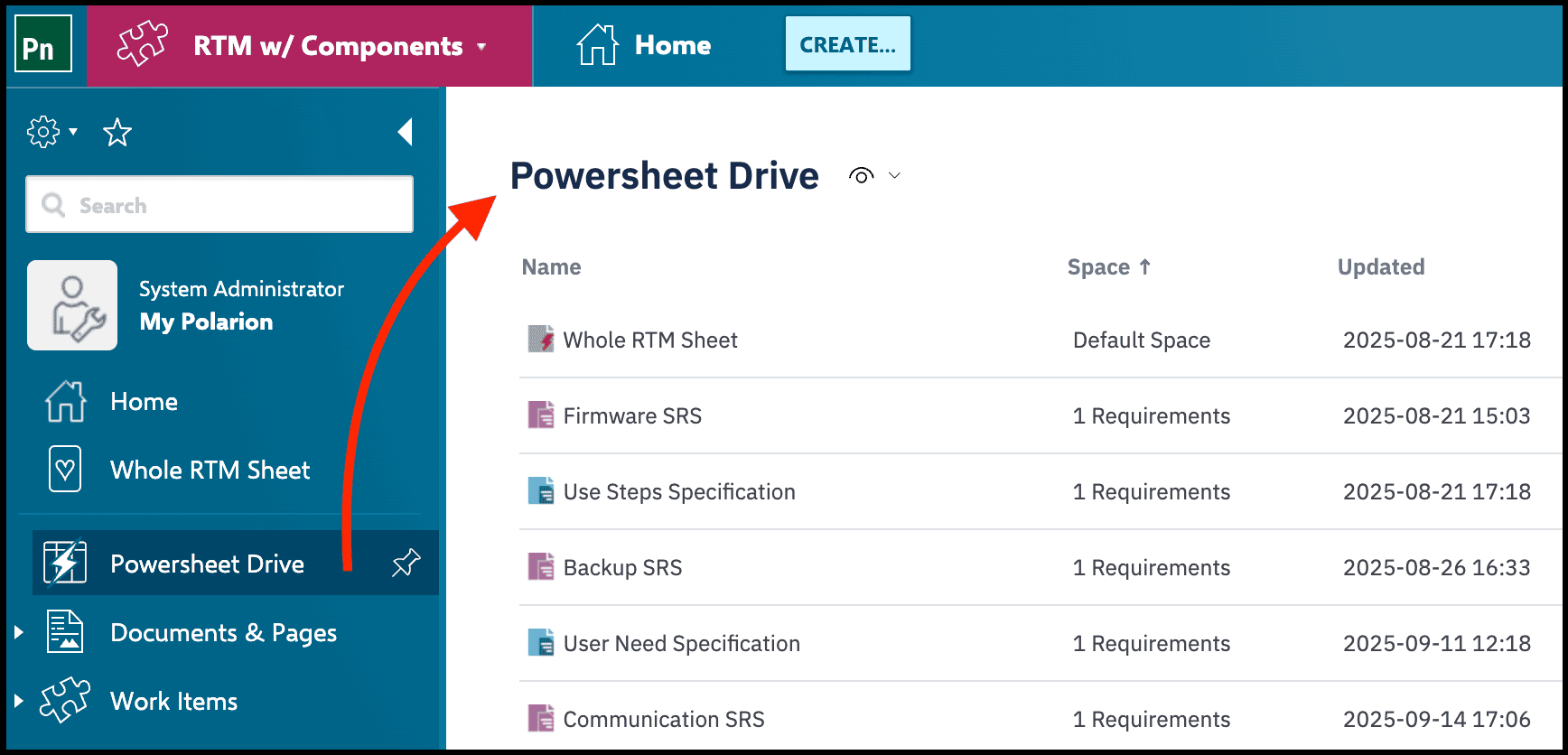This screenshot has width=1568, height=755.
Task: Go to Home in the sidebar
Action: click(144, 401)
